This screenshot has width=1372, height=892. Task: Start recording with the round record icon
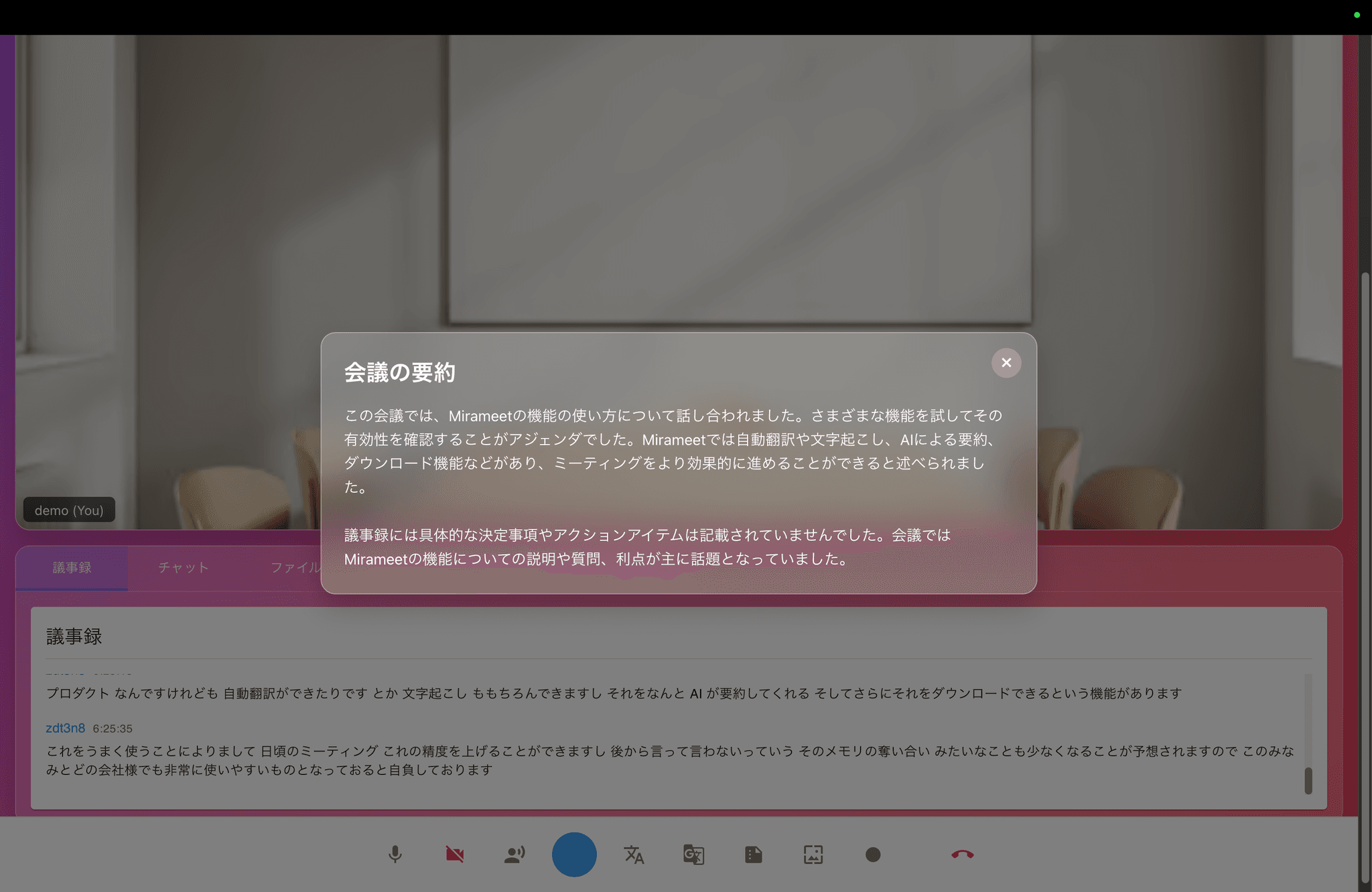[x=872, y=854]
